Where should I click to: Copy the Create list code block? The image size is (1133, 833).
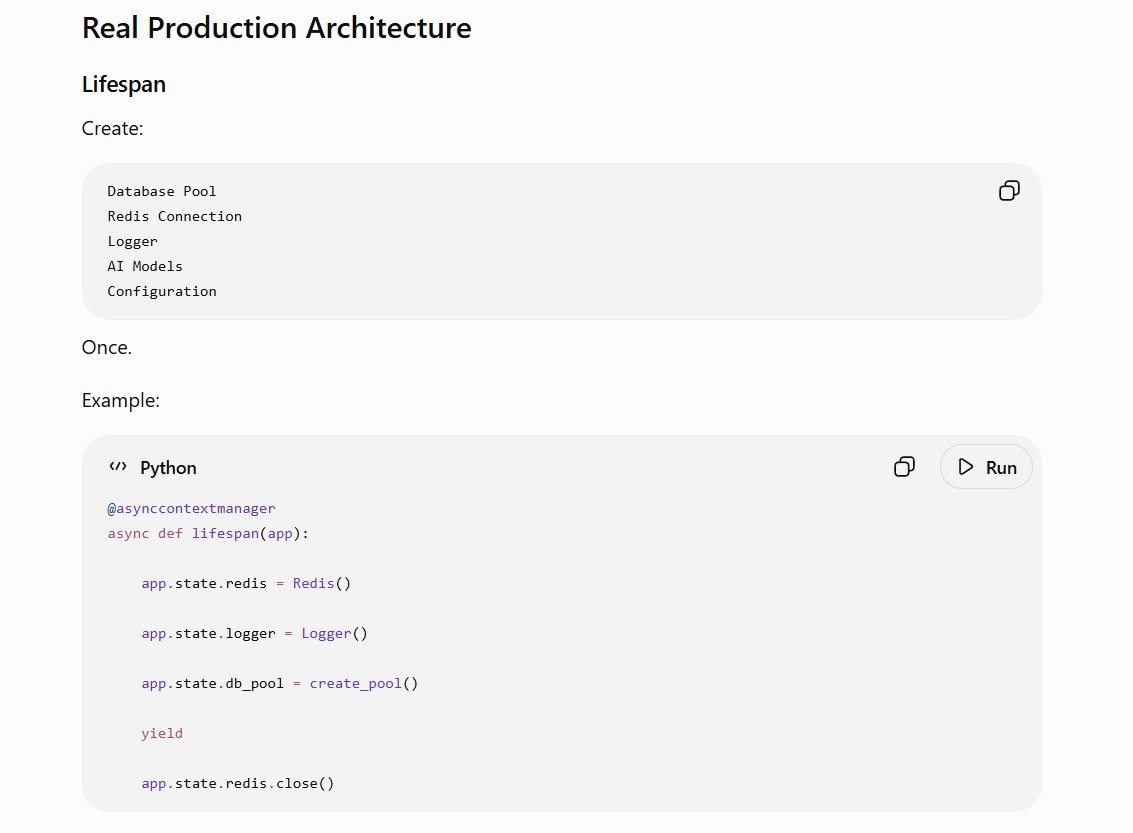[x=1009, y=191]
